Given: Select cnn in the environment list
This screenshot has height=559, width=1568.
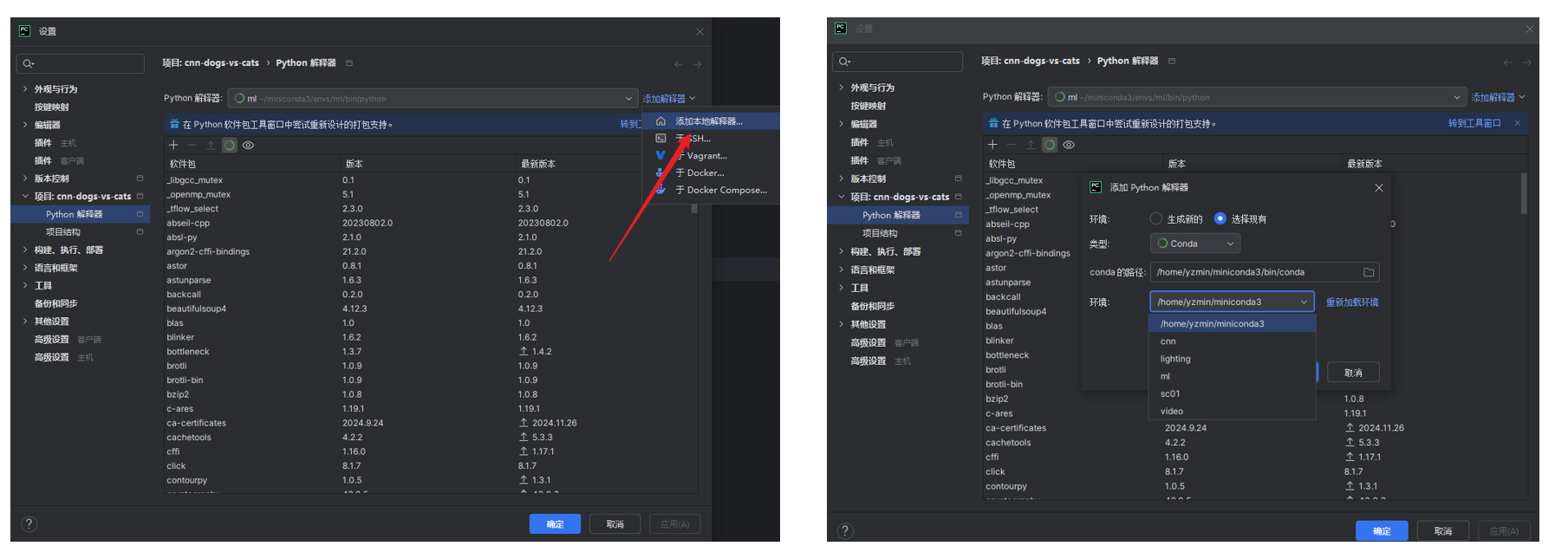Looking at the screenshot, I should click(x=1168, y=341).
